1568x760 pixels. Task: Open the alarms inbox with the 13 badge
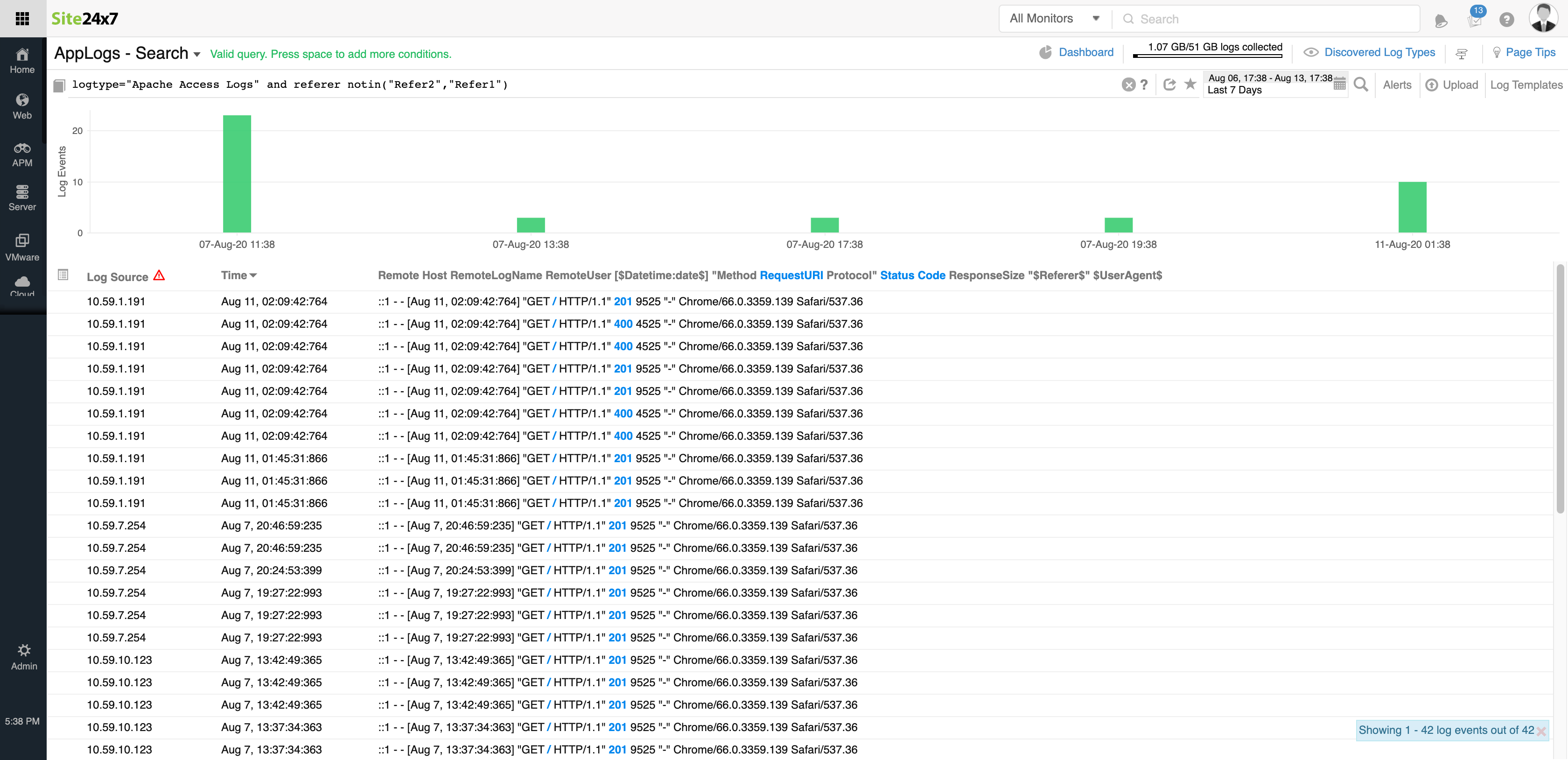[x=1474, y=20]
